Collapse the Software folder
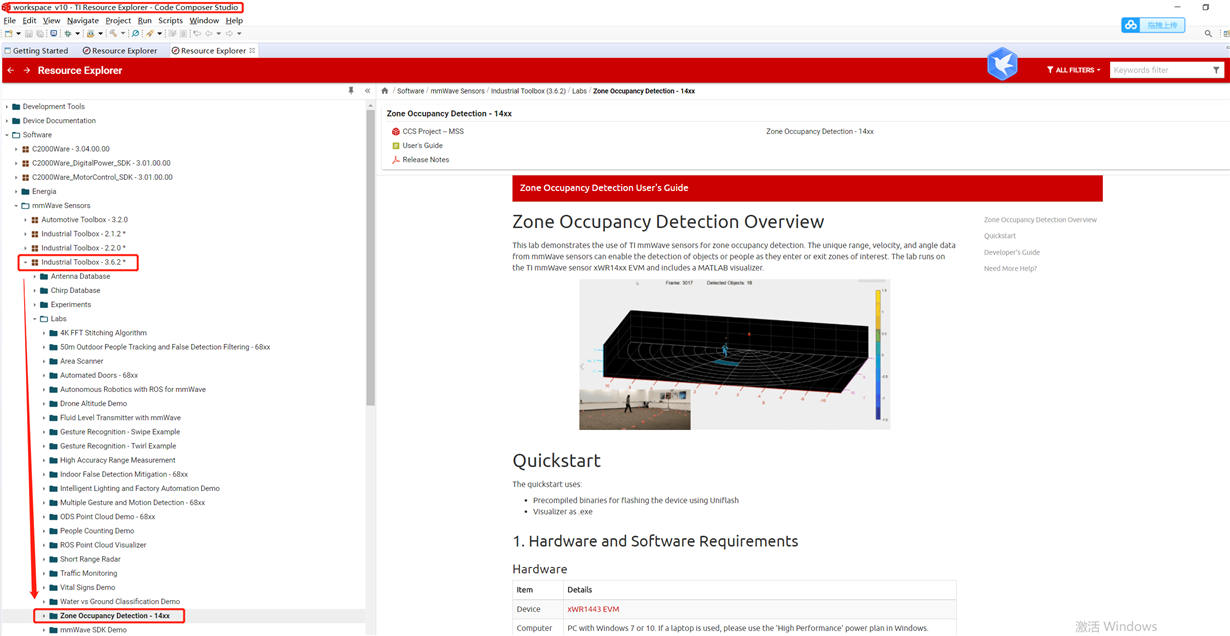This screenshot has width=1230, height=636. [x=7, y=134]
